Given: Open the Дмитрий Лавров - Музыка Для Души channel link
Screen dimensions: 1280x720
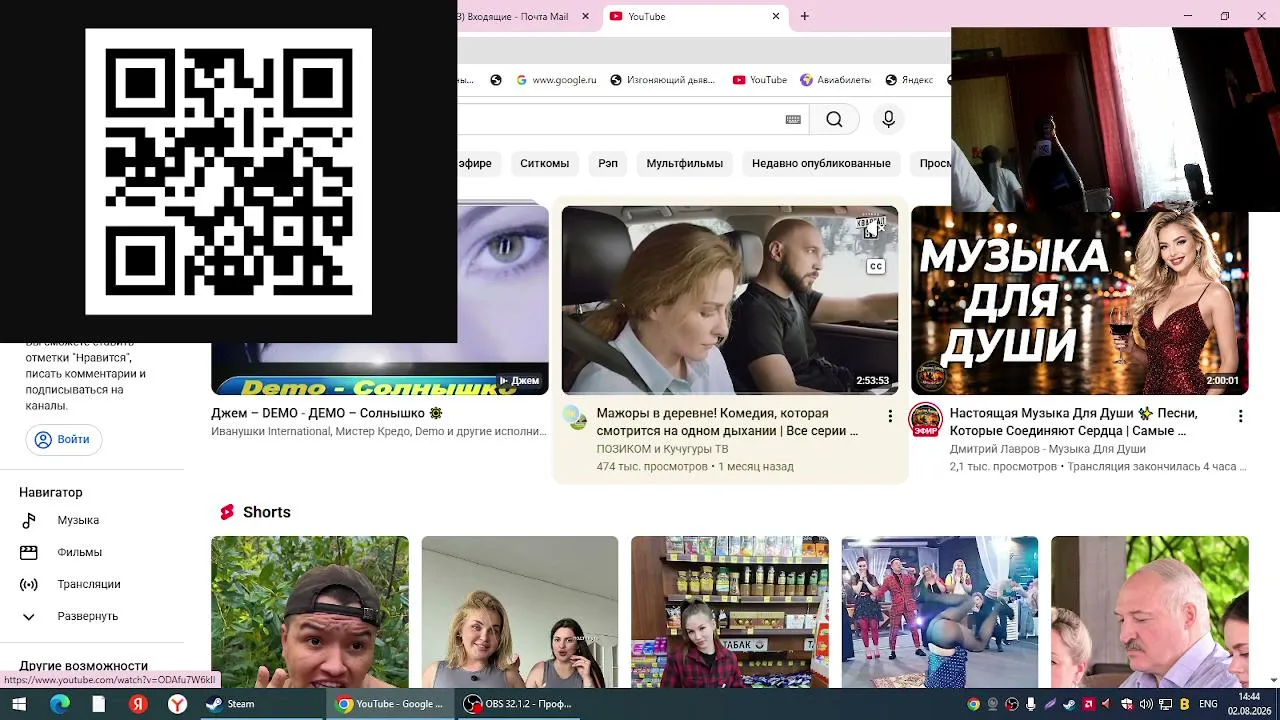Looking at the screenshot, I should click(1047, 449).
